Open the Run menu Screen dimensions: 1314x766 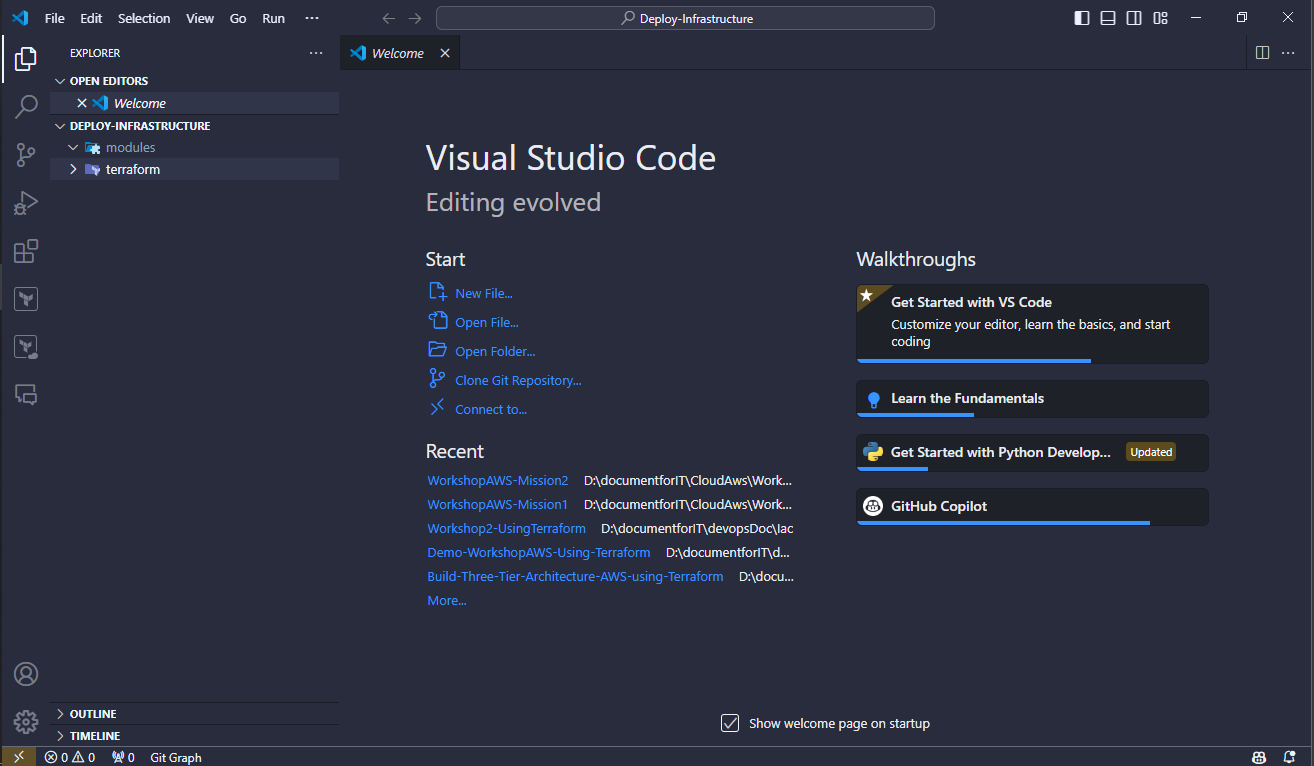(273, 18)
